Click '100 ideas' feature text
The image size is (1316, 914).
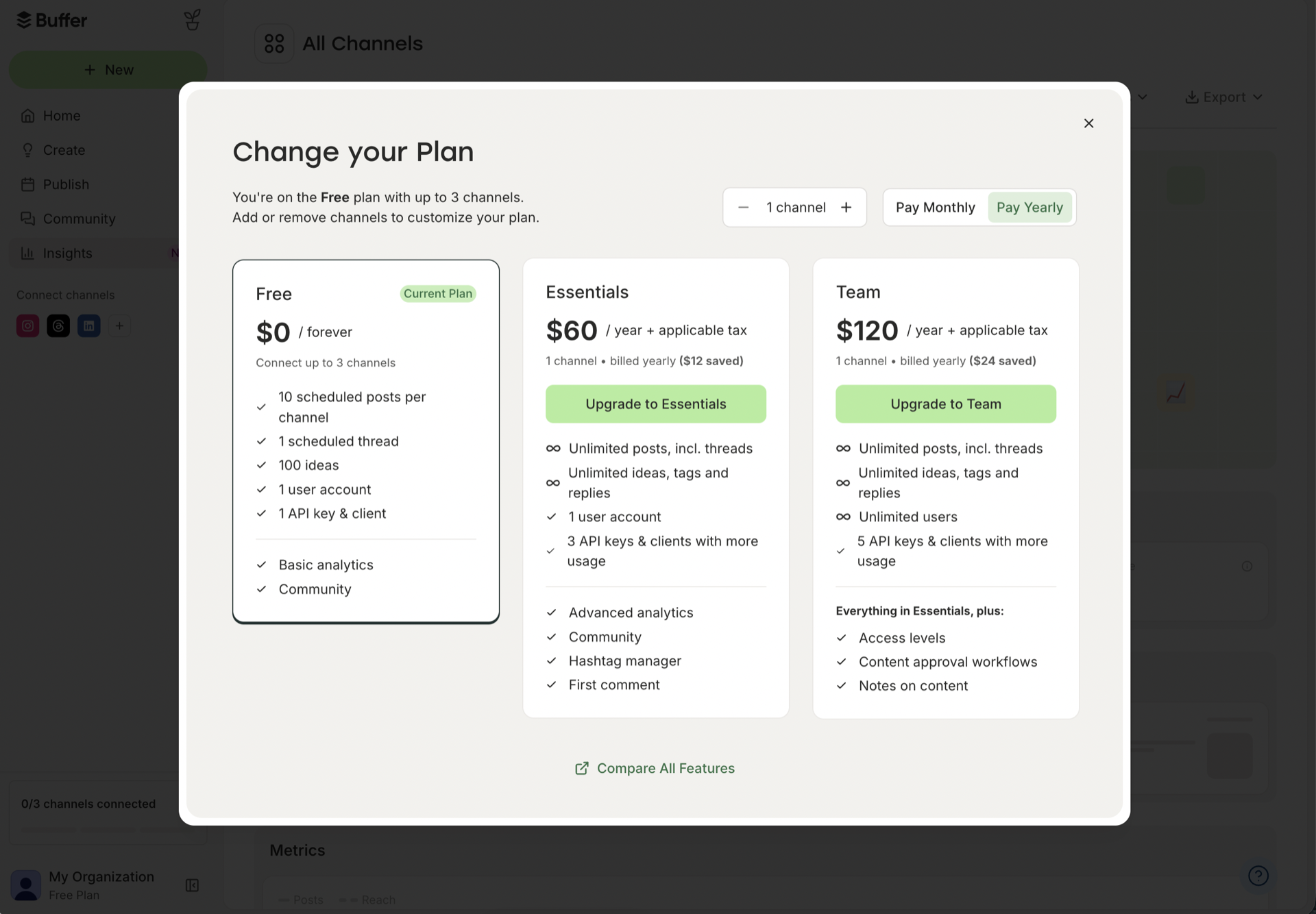coord(308,465)
